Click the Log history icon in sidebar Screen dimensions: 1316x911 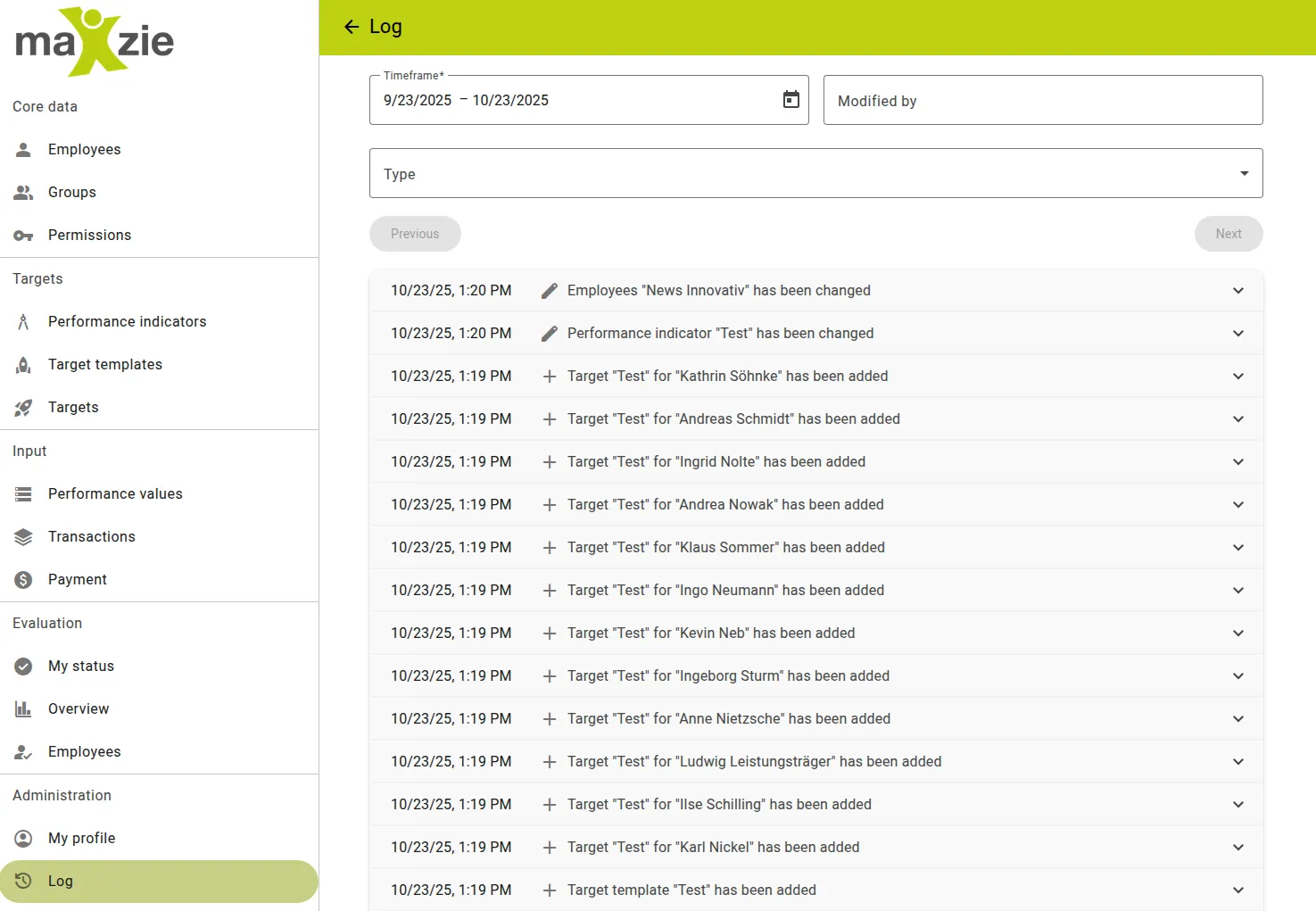point(23,881)
